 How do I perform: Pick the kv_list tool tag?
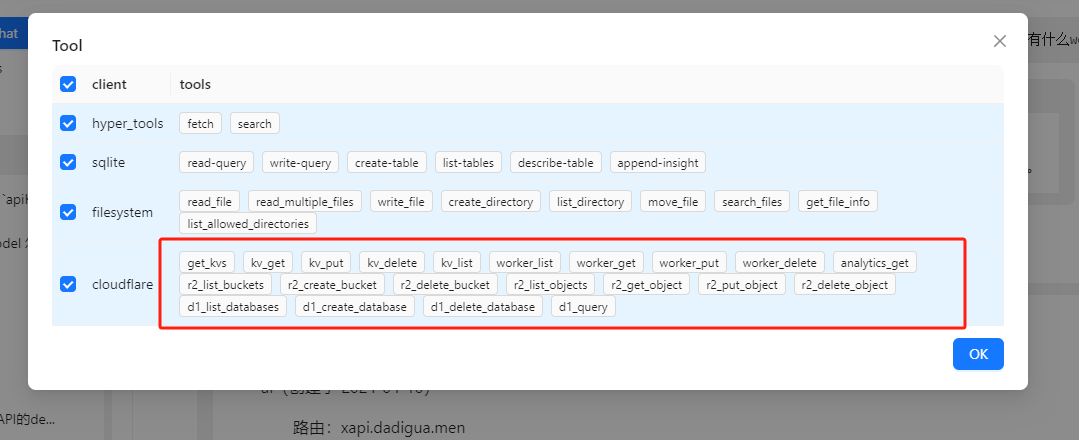[x=457, y=262]
